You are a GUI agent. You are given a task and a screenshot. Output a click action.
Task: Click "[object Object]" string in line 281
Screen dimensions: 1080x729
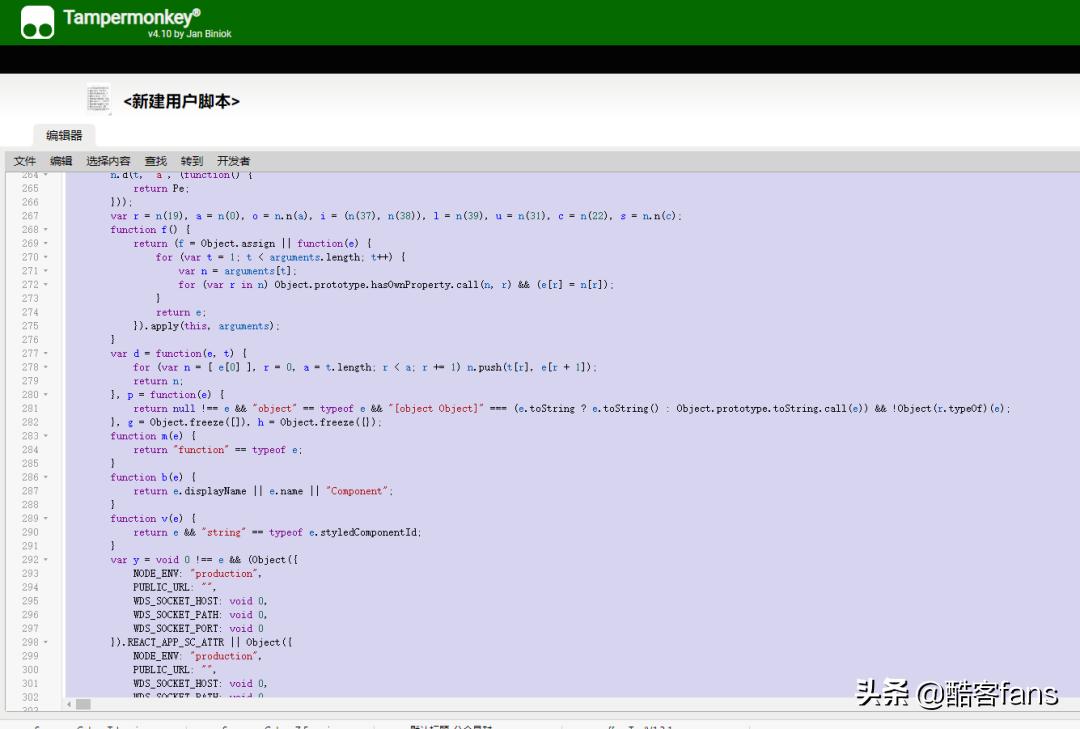438,409
